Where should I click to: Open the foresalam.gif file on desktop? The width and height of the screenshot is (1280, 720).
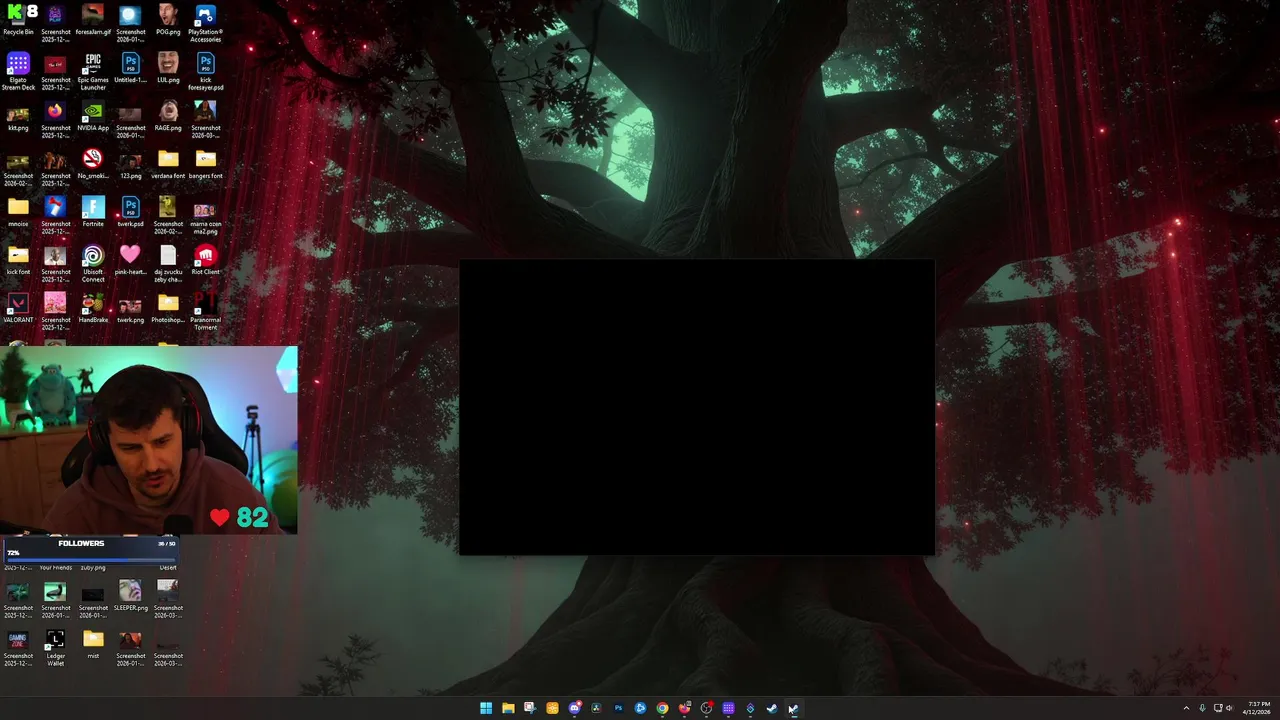point(93,19)
